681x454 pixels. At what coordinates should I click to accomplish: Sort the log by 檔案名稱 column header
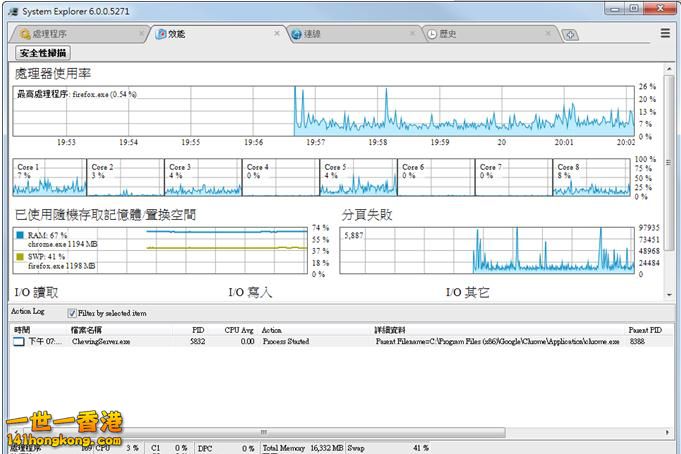(x=86, y=329)
